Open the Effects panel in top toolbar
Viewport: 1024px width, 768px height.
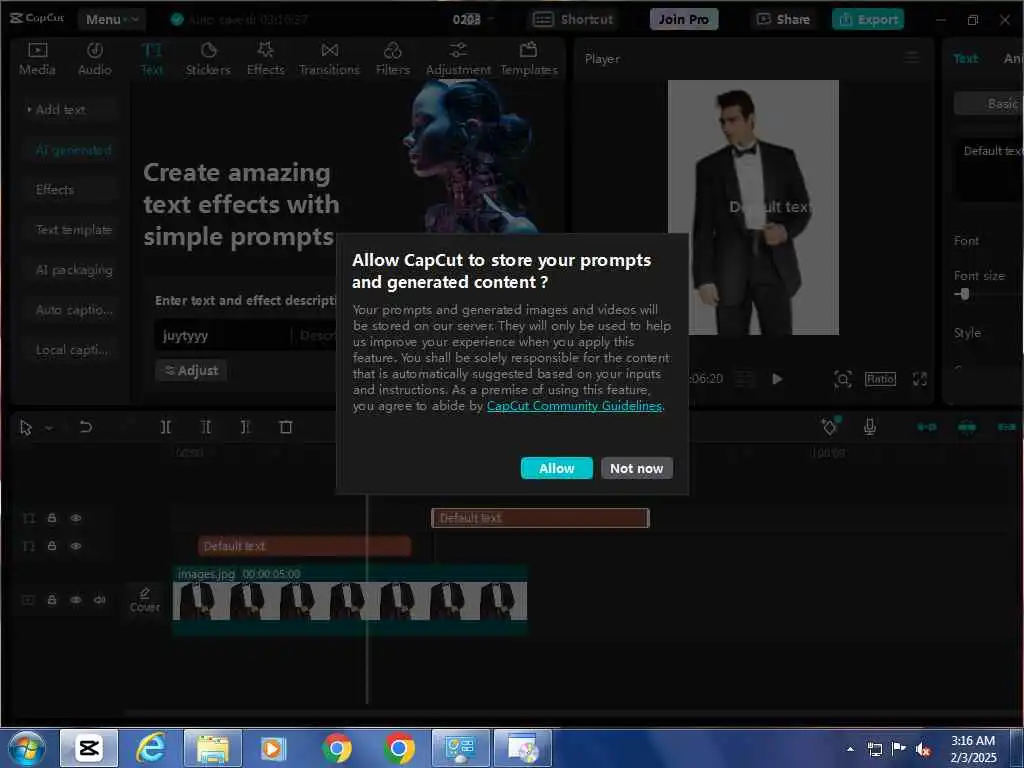[x=265, y=59]
